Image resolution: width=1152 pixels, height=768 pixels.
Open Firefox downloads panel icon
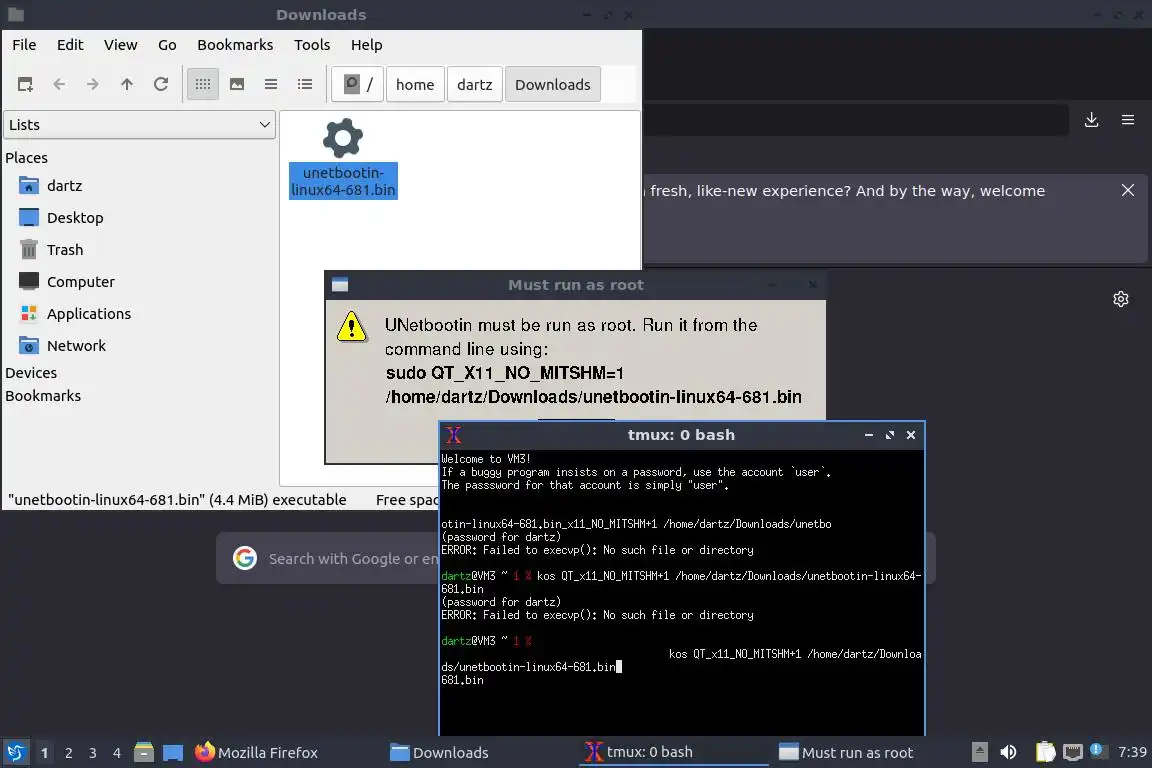click(1092, 120)
